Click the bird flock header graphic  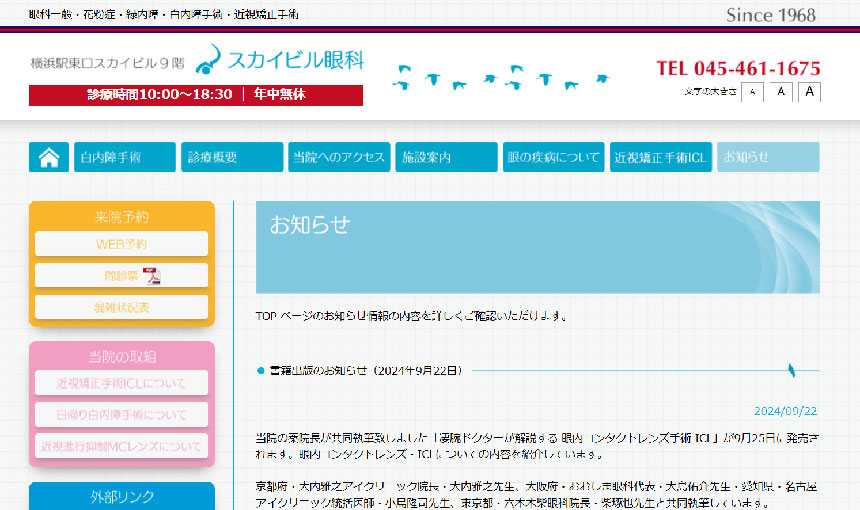[x=501, y=77]
